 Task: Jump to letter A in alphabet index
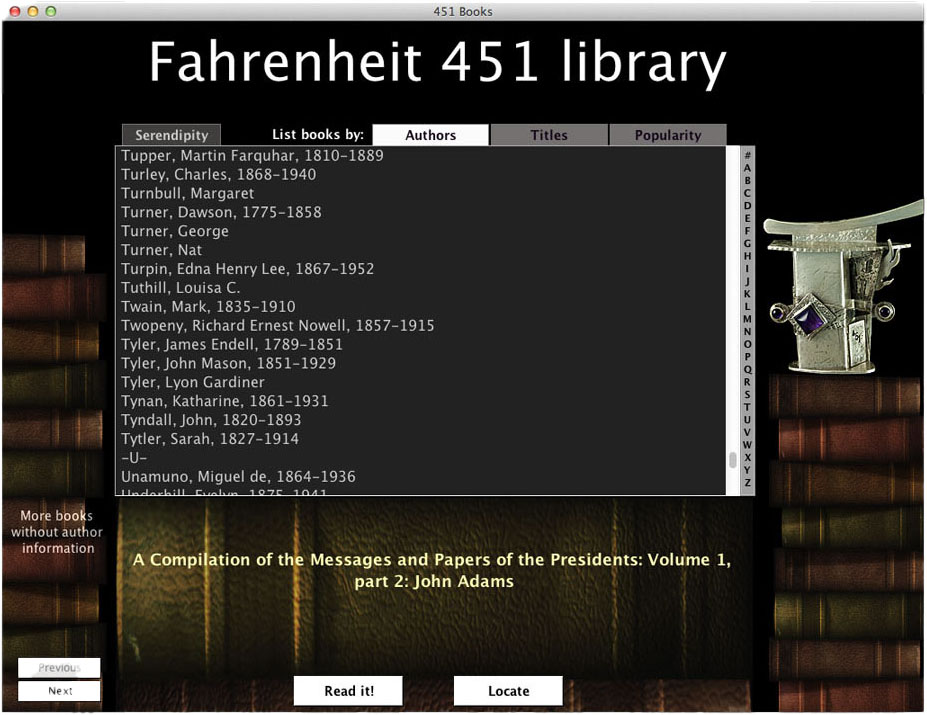[747, 168]
